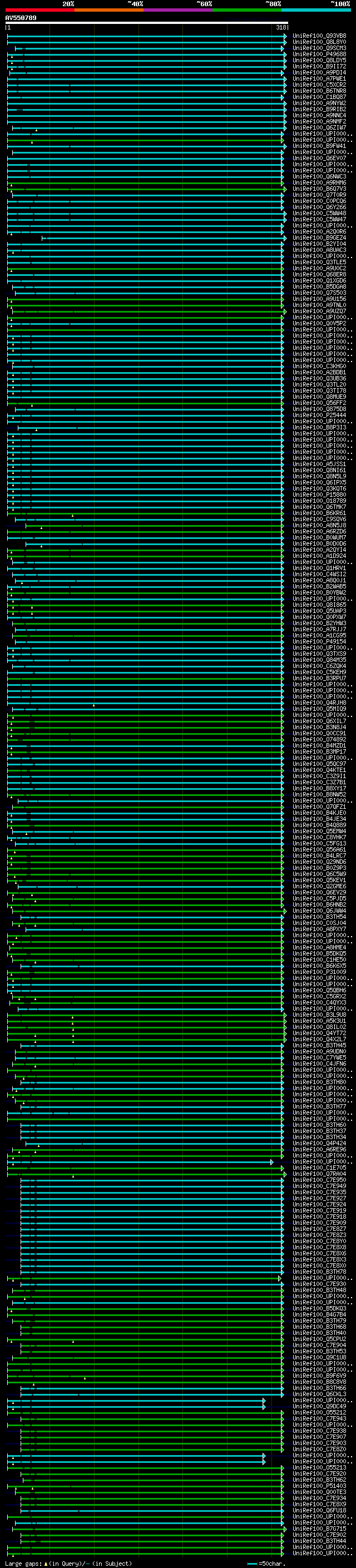Screen dimensions: 356x1568
Task: Click arrowhead ending the UniRef100_Q93VB8 alignment bar
Action: pos(285,36)
